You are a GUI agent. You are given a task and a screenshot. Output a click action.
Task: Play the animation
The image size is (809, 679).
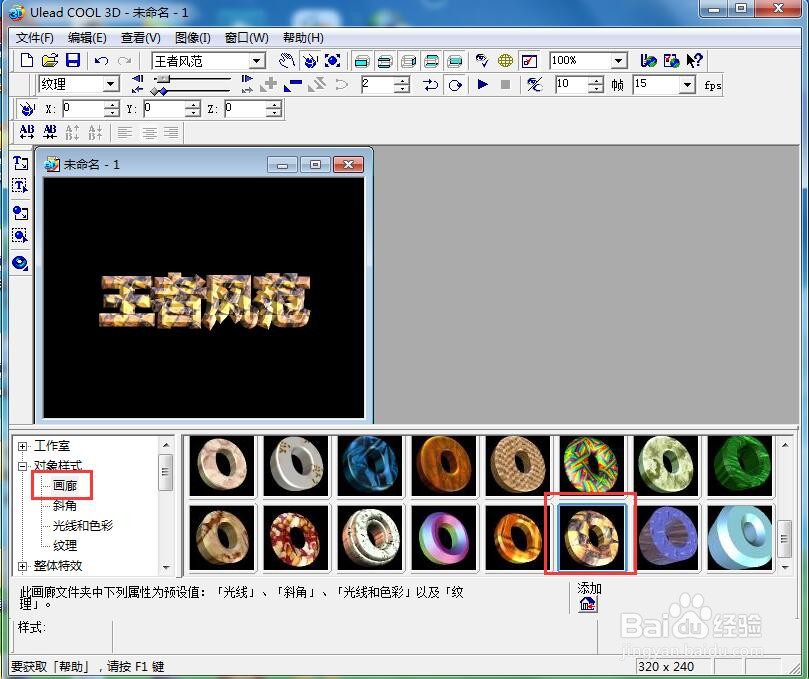point(482,84)
